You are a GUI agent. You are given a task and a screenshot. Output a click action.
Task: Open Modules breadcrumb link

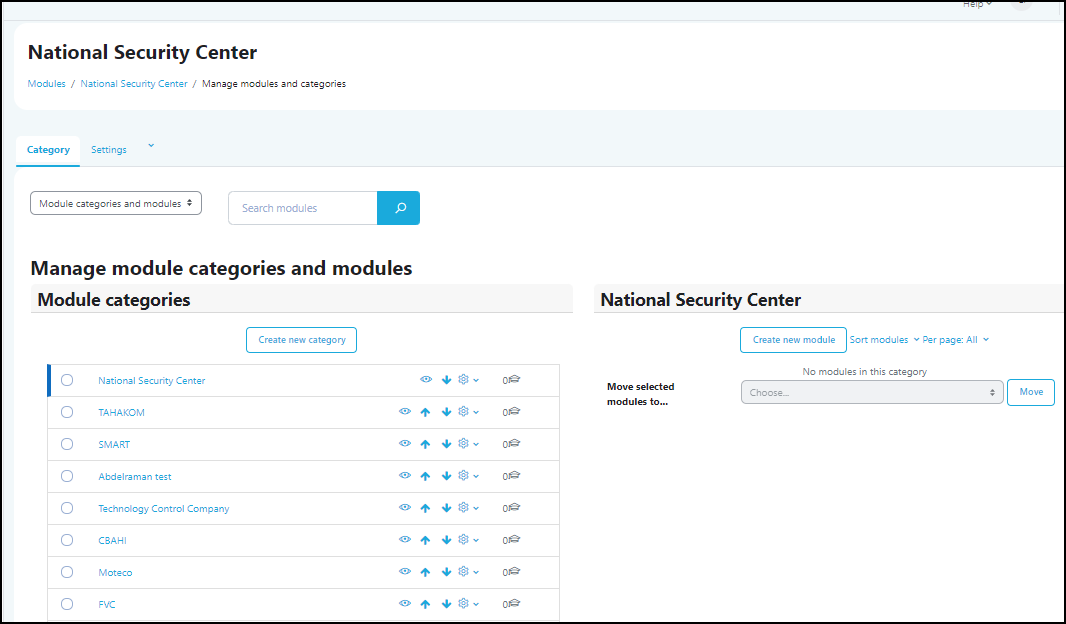(x=46, y=84)
